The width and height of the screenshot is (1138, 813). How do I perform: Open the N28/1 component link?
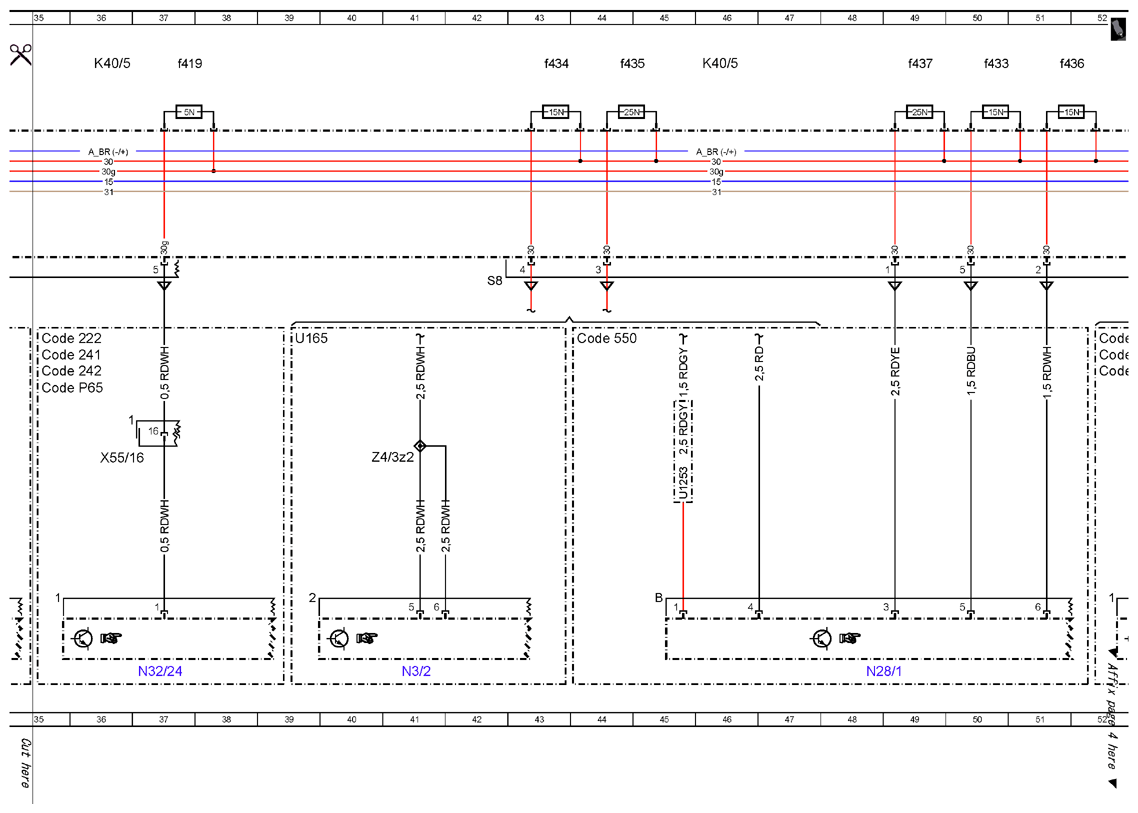tap(884, 671)
